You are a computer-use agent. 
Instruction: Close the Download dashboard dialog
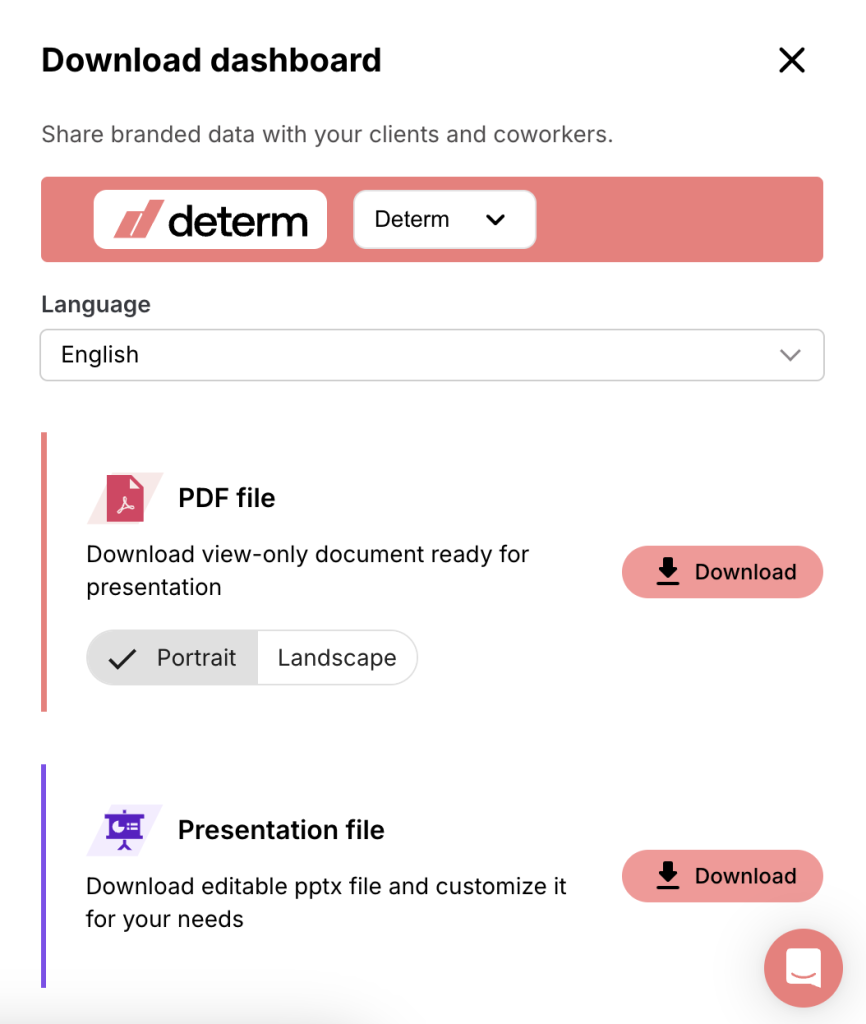[x=792, y=60]
